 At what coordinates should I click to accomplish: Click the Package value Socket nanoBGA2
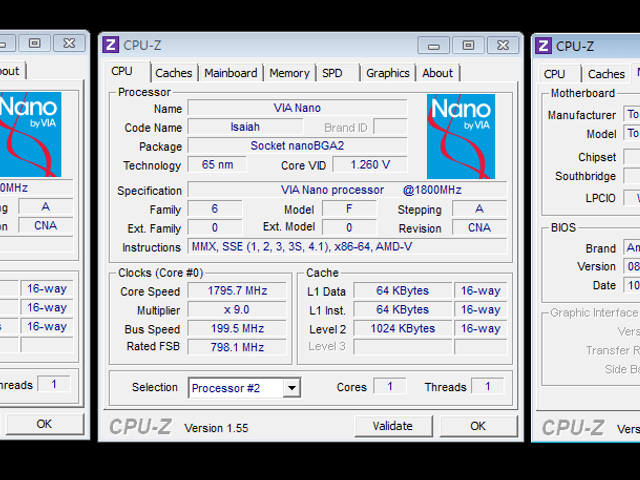pos(297,146)
